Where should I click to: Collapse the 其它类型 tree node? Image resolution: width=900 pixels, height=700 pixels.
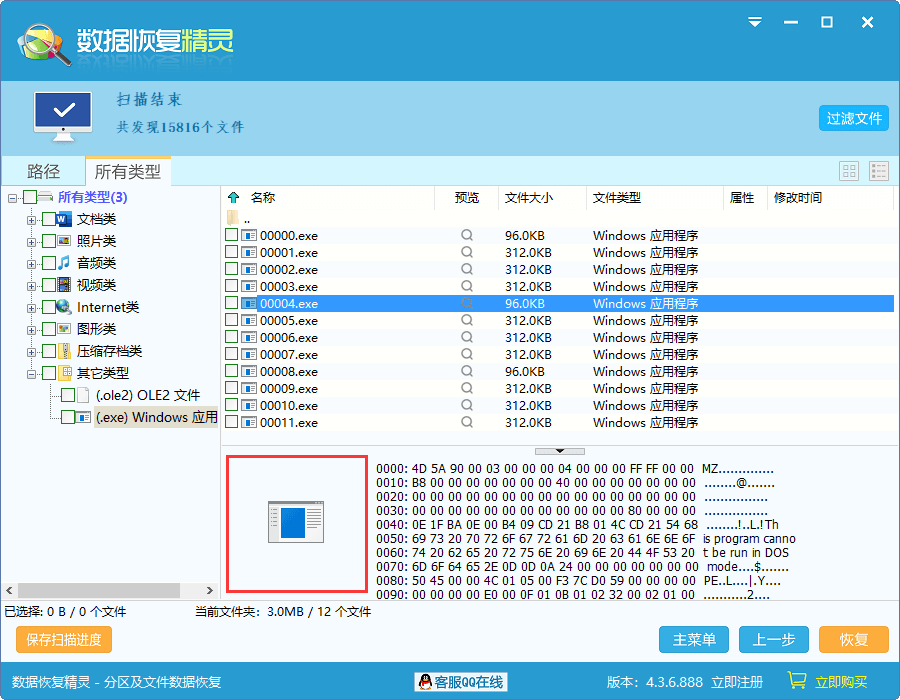[31, 374]
